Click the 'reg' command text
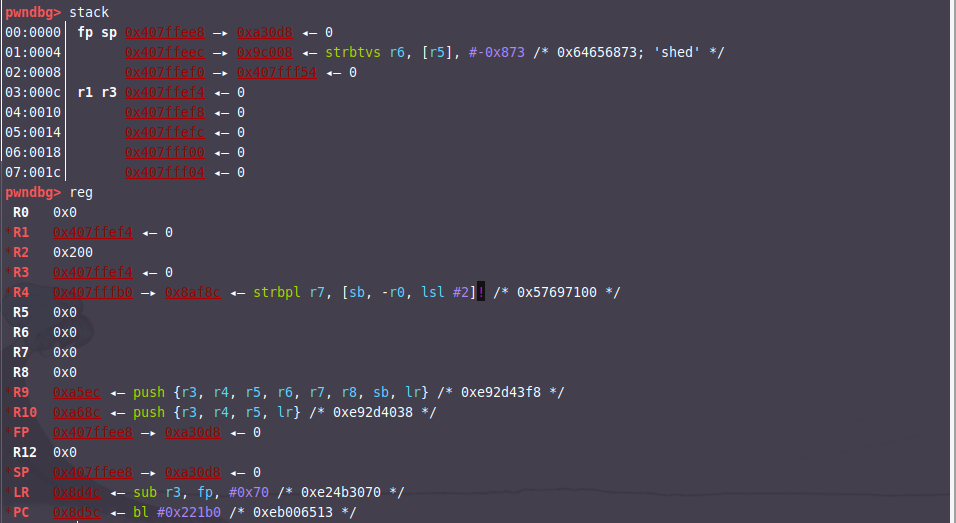 [80, 192]
